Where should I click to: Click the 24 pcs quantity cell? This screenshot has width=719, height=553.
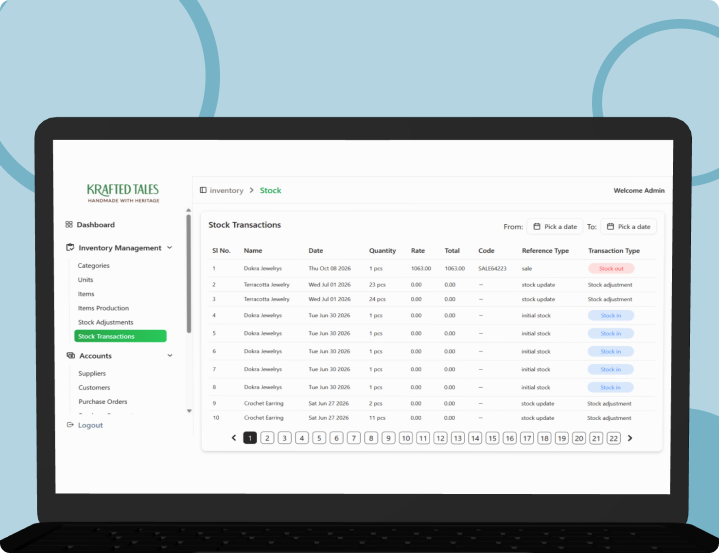click(377, 299)
